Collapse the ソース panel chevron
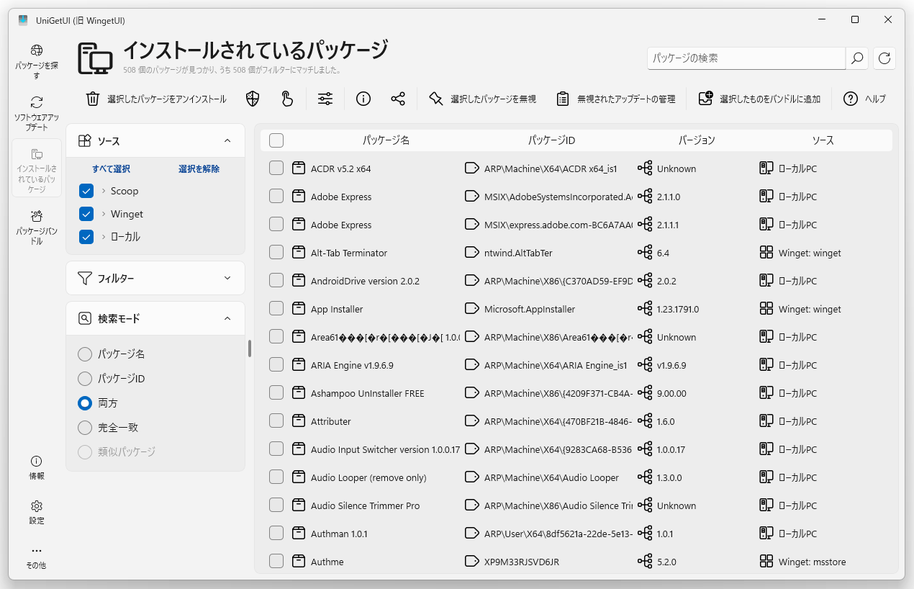The image size is (914, 589). pos(227,141)
